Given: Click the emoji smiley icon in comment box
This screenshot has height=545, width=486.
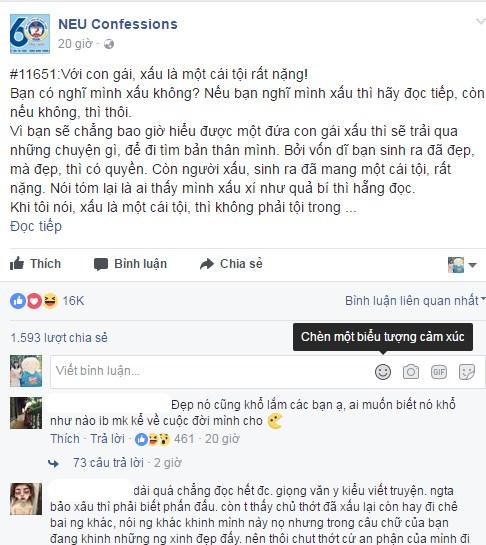Looking at the screenshot, I should point(383,372).
